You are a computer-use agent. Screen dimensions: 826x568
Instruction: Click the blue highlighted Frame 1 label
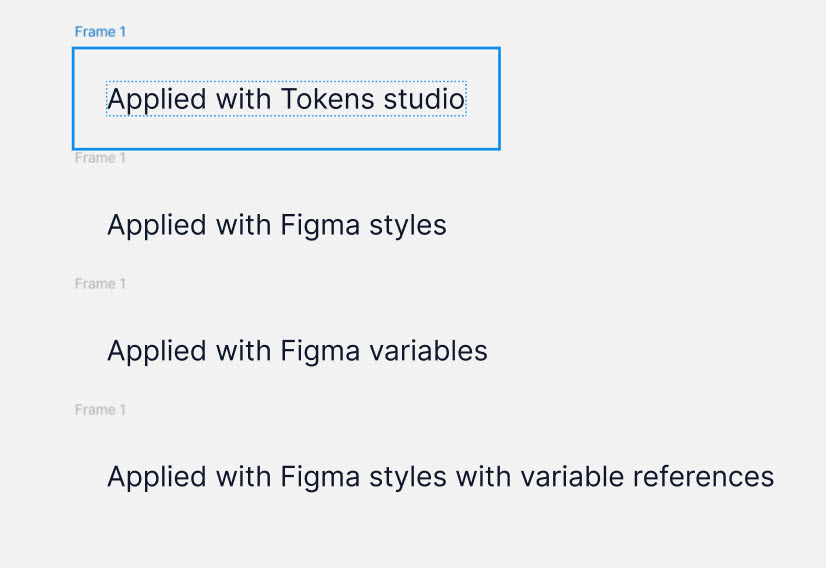coord(100,32)
